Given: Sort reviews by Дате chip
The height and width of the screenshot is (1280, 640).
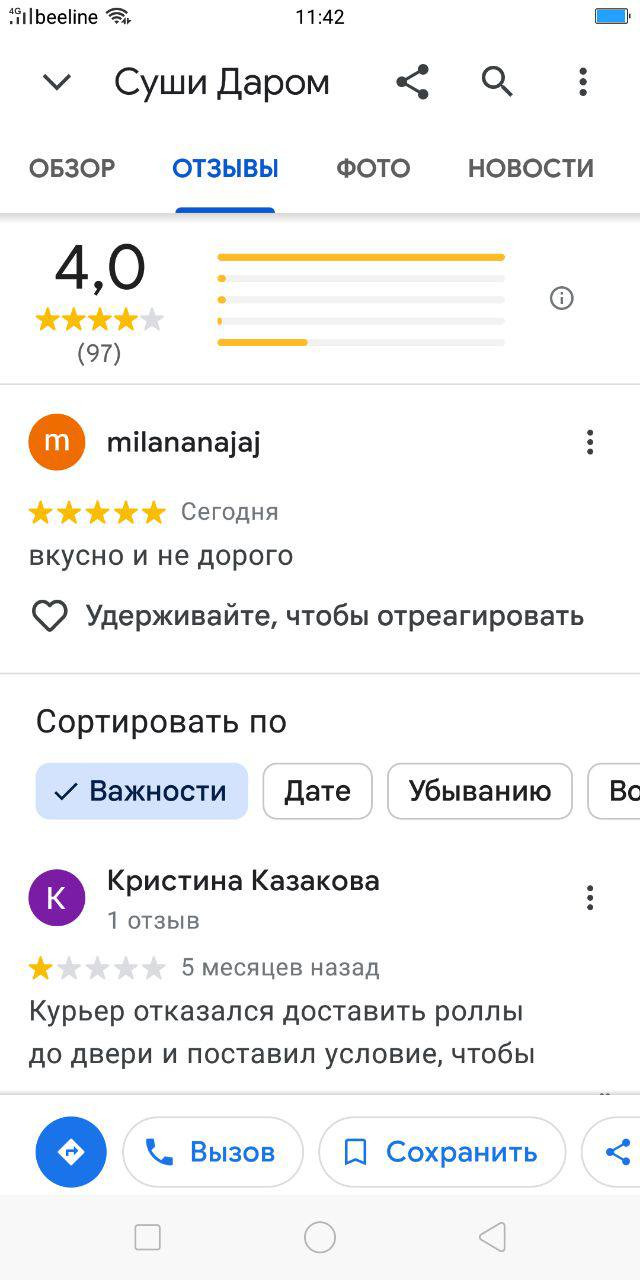Looking at the screenshot, I should (x=317, y=791).
